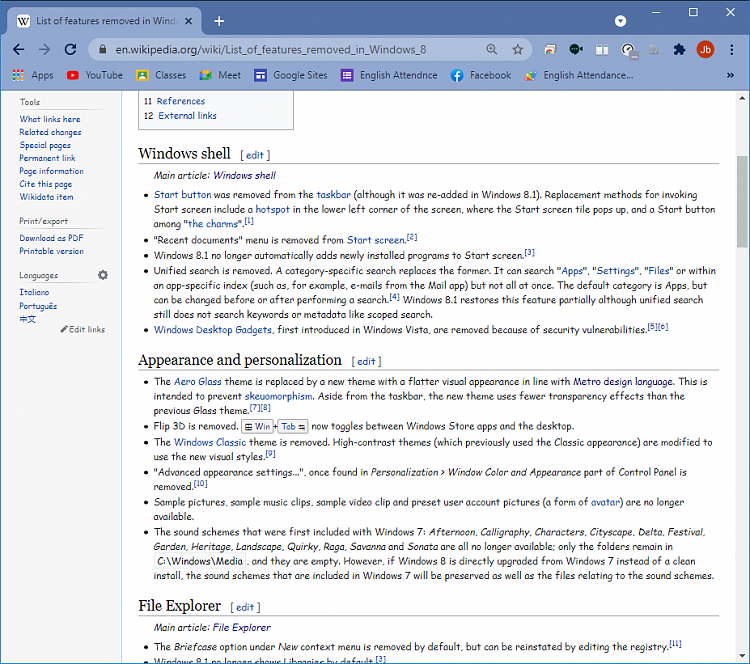Open the hotspot link
Screen dimensions: 750x664
point(272,209)
